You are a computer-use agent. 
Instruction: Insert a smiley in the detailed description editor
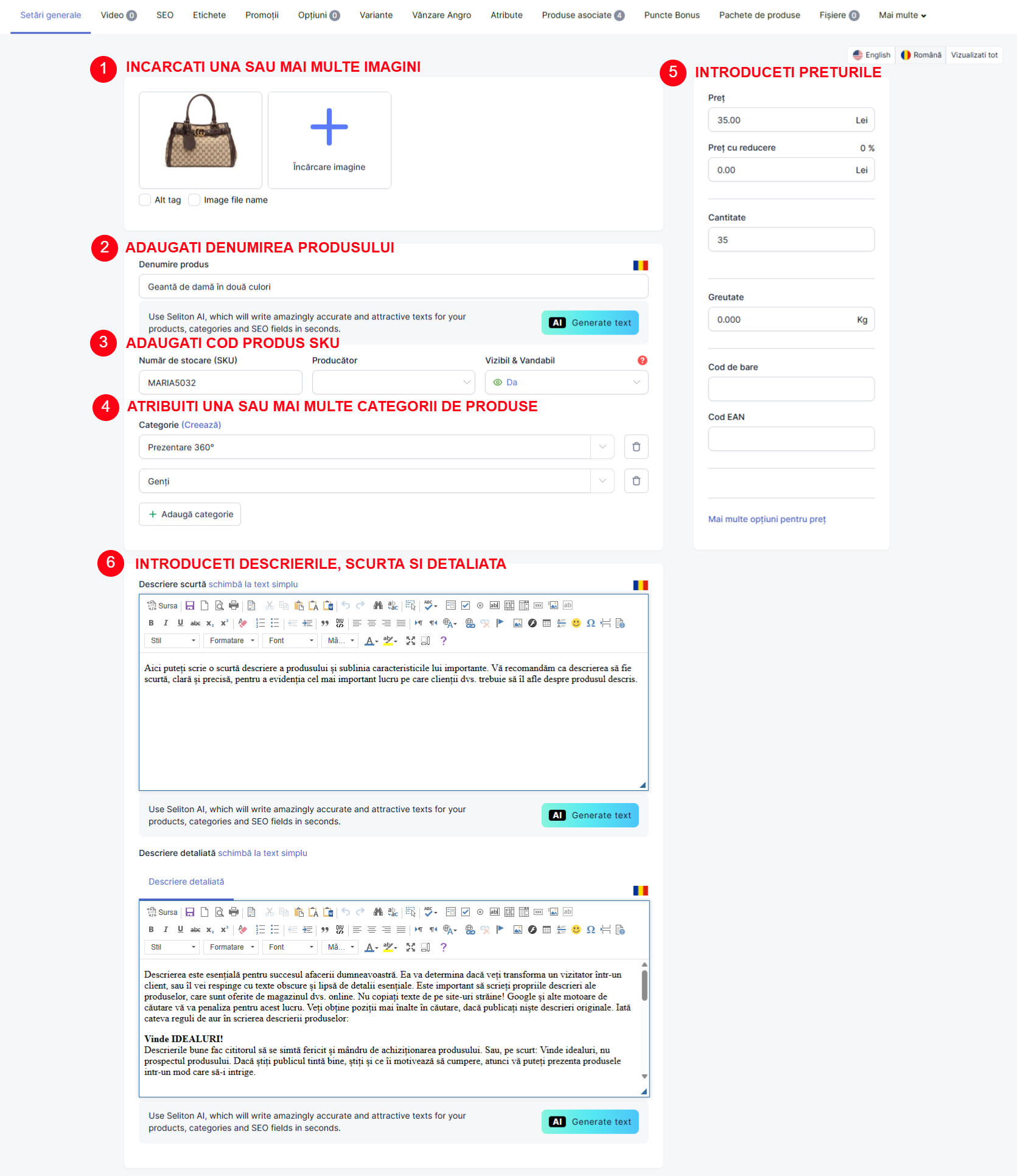576,930
